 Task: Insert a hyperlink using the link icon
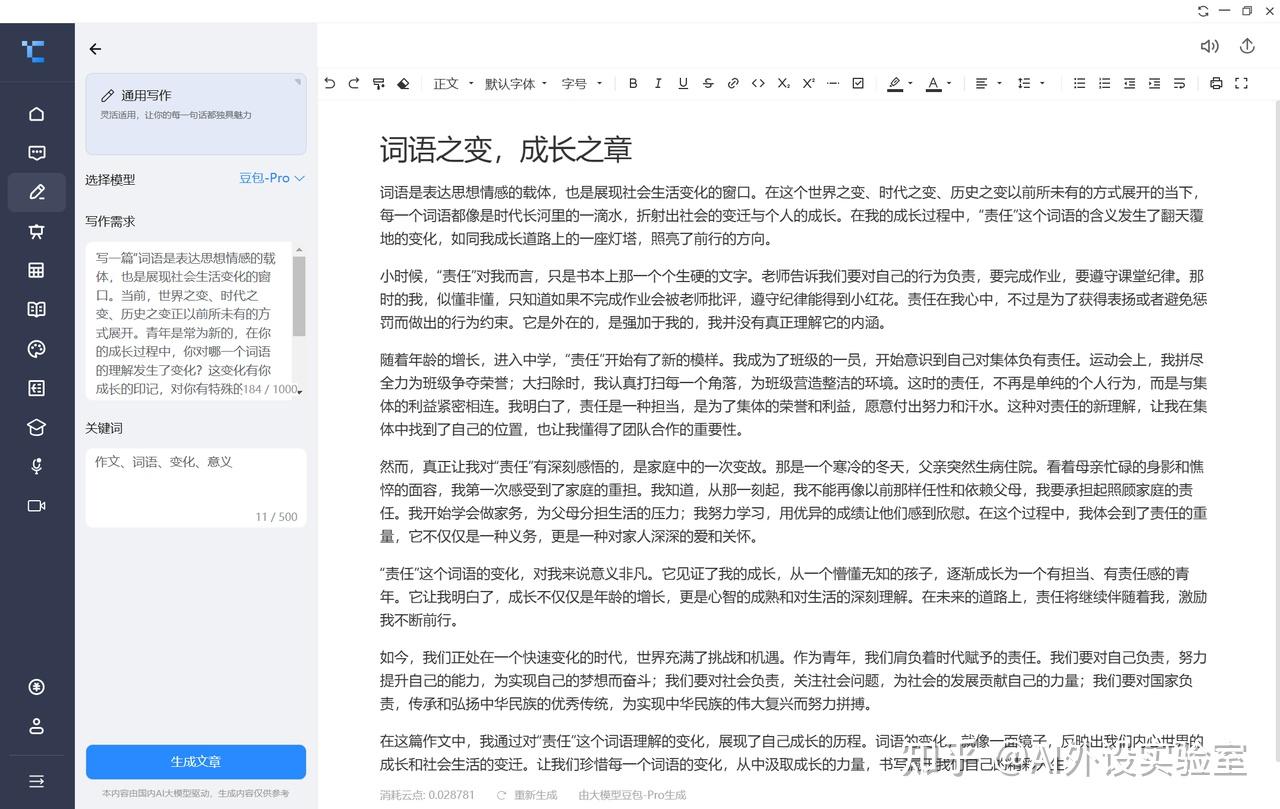click(x=733, y=84)
